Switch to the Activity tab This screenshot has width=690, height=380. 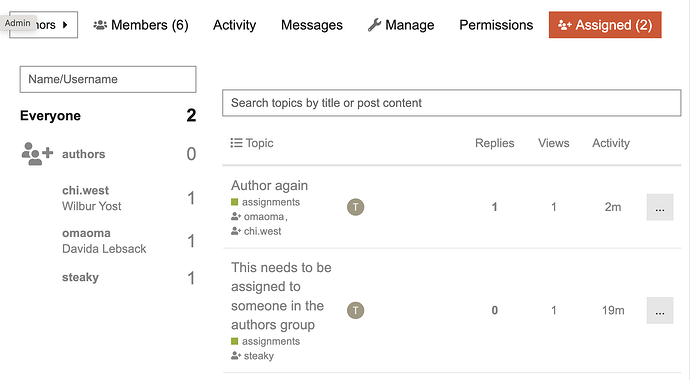pyautogui.click(x=234, y=25)
